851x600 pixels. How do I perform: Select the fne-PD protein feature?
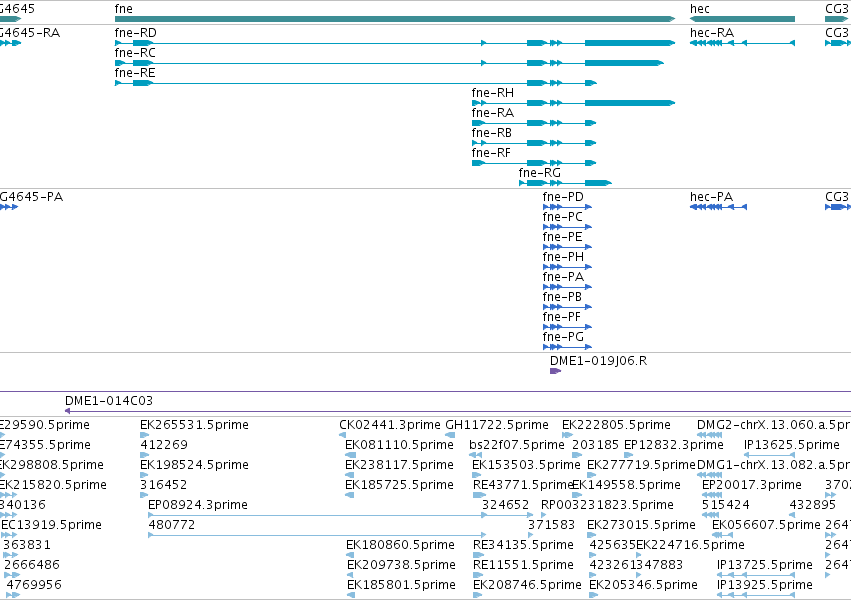567,207
